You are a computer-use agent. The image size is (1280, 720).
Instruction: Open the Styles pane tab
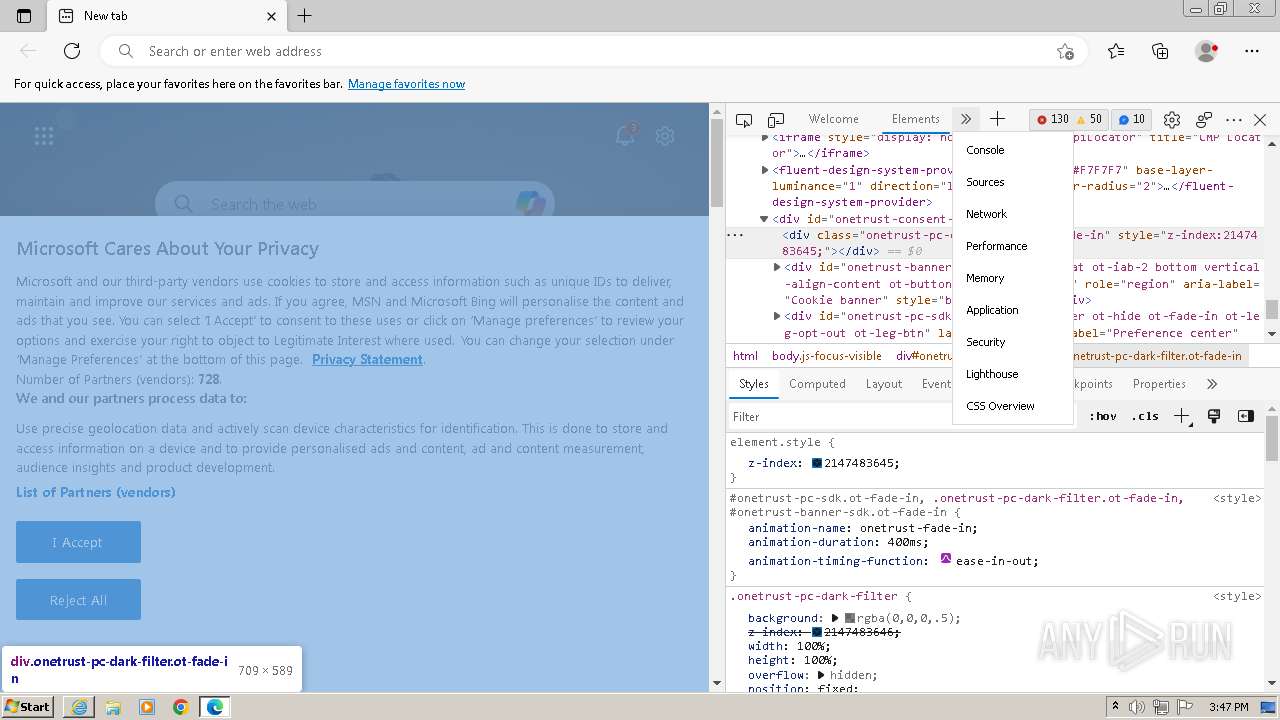753,384
